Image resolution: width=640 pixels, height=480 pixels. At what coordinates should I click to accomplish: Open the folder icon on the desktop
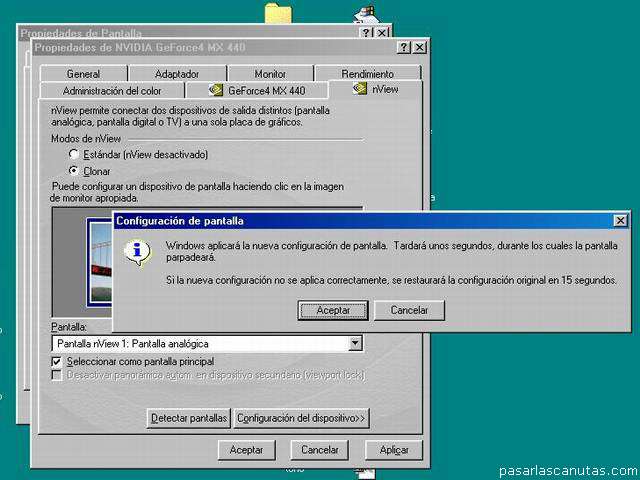[x=277, y=14]
